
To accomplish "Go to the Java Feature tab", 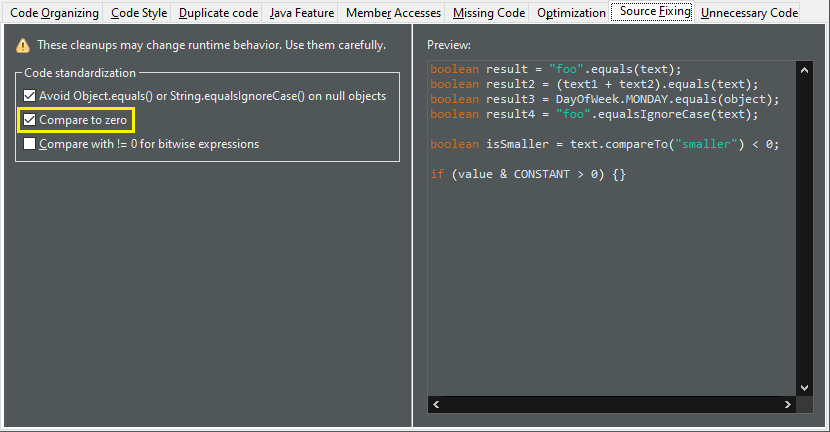I will coord(302,13).
